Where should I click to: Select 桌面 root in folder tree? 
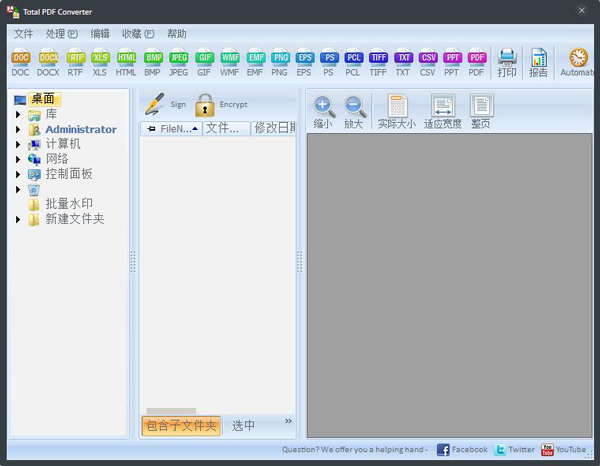click(x=42, y=99)
